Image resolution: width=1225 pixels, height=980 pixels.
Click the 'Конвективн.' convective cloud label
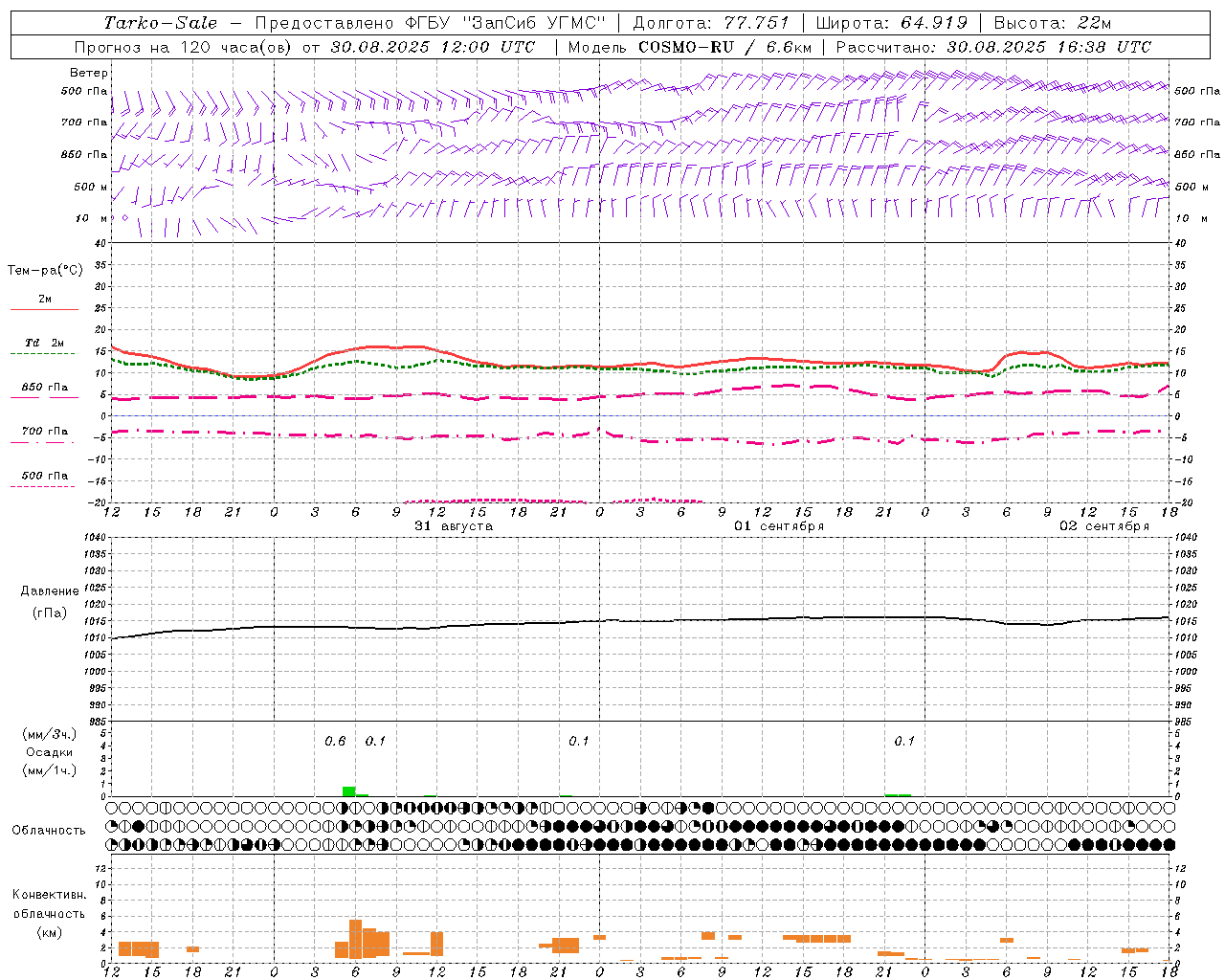(50, 895)
